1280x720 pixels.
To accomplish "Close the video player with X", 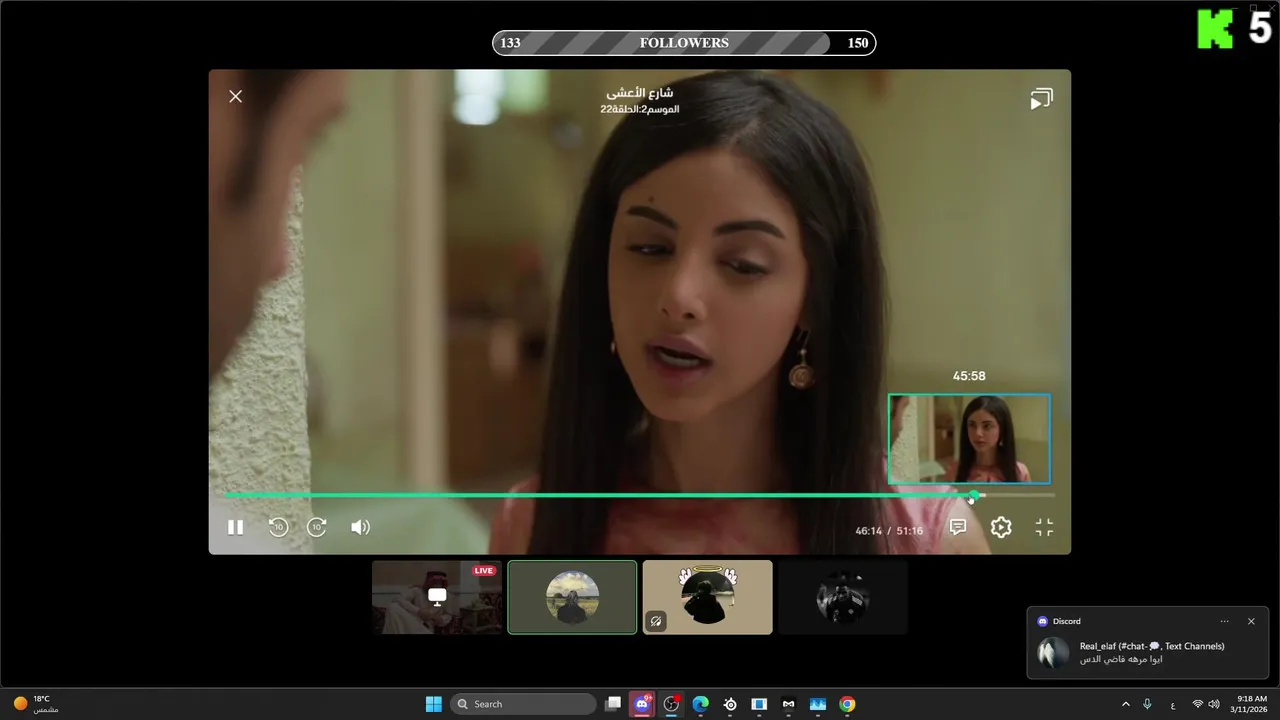I will coord(235,96).
